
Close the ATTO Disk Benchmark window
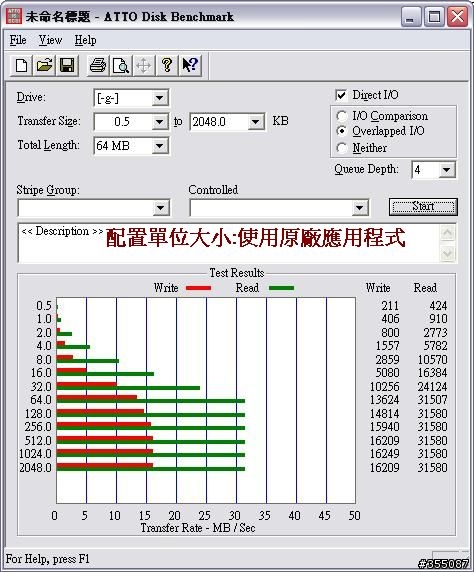click(458, 16)
